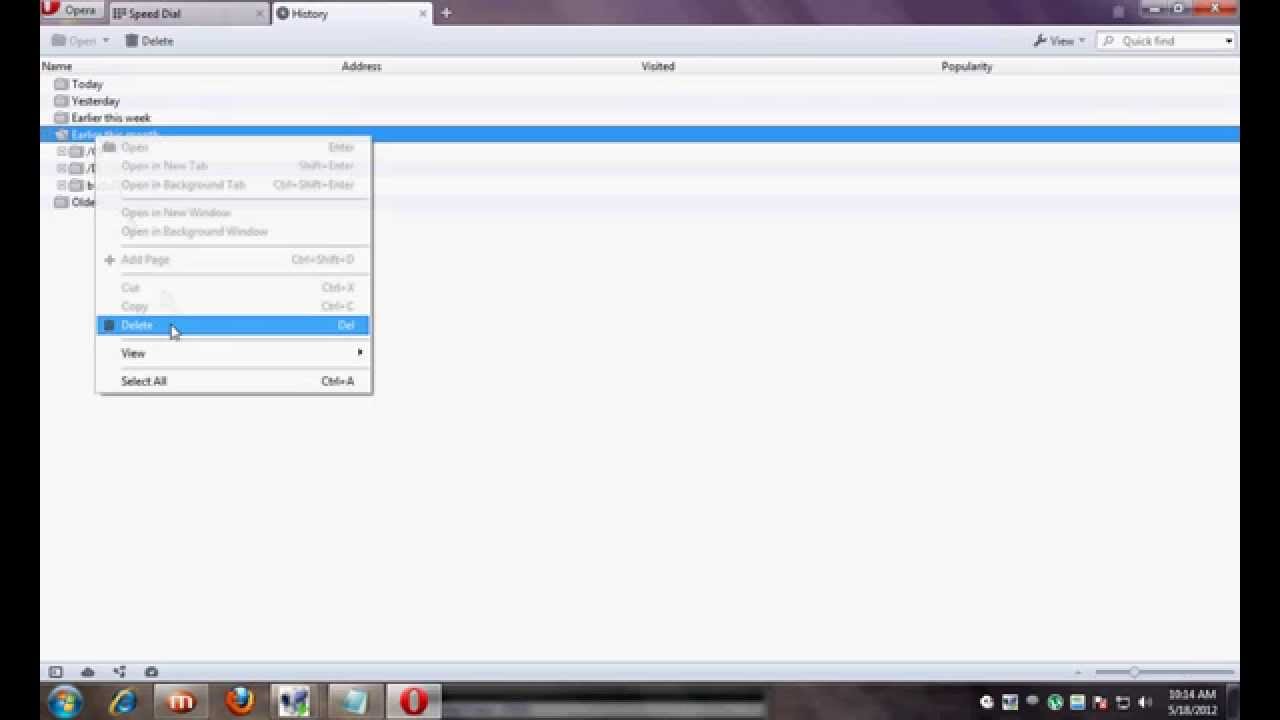Open the Windows Start menu
The image size is (1280, 720).
click(65, 701)
